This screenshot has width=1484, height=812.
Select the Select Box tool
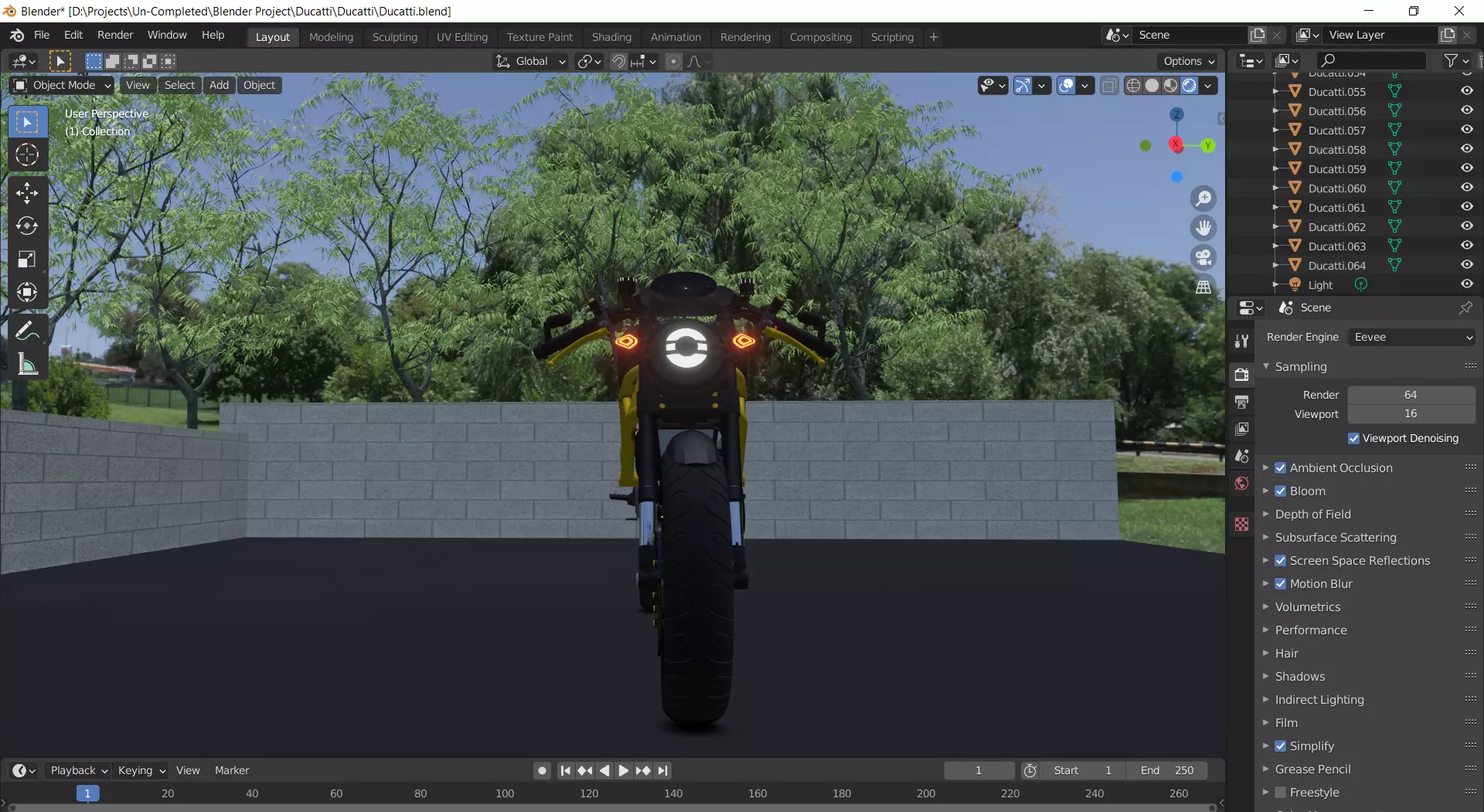[x=27, y=122]
